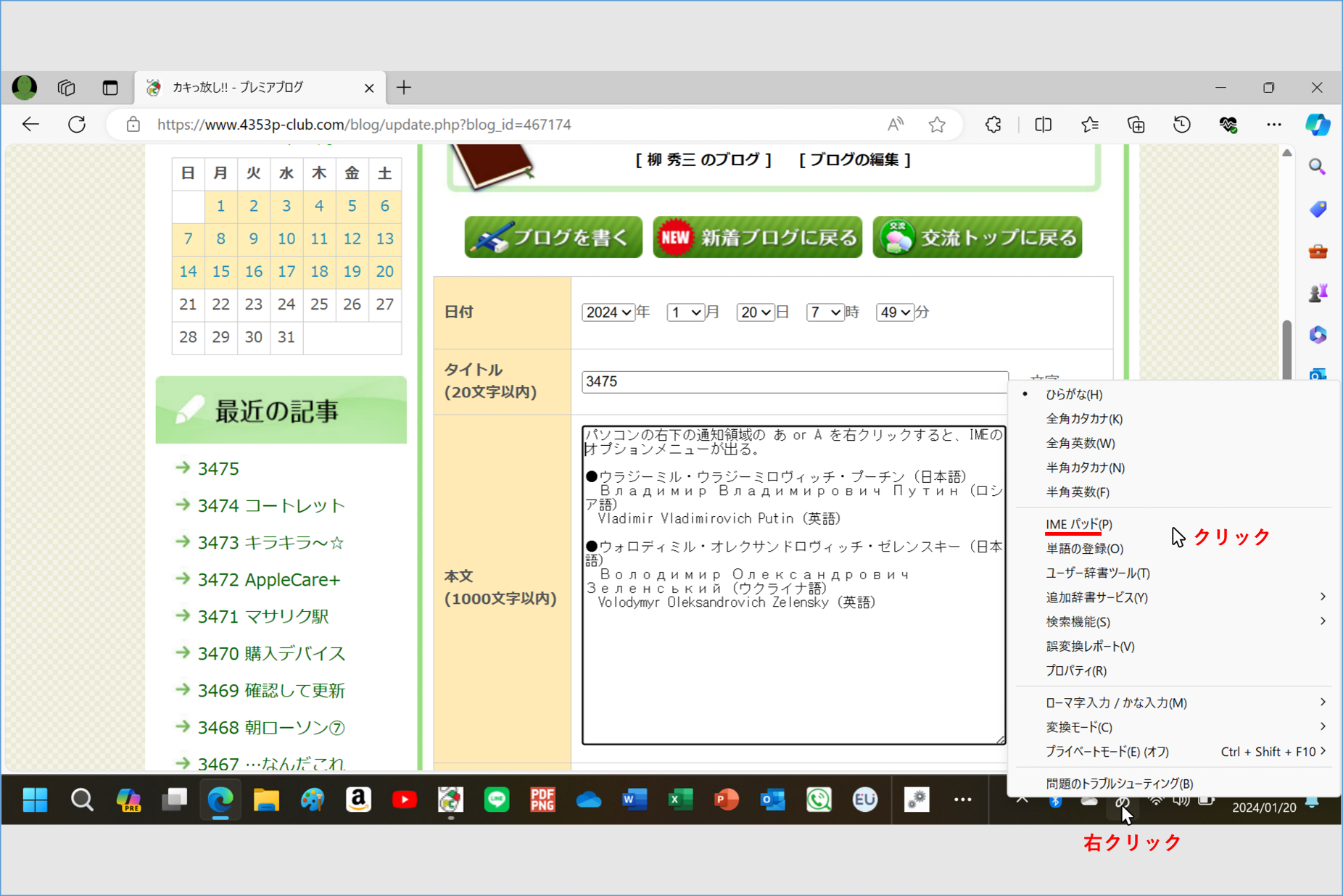Launch YouTube from the taskbar
1343x896 pixels.
coord(405,800)
